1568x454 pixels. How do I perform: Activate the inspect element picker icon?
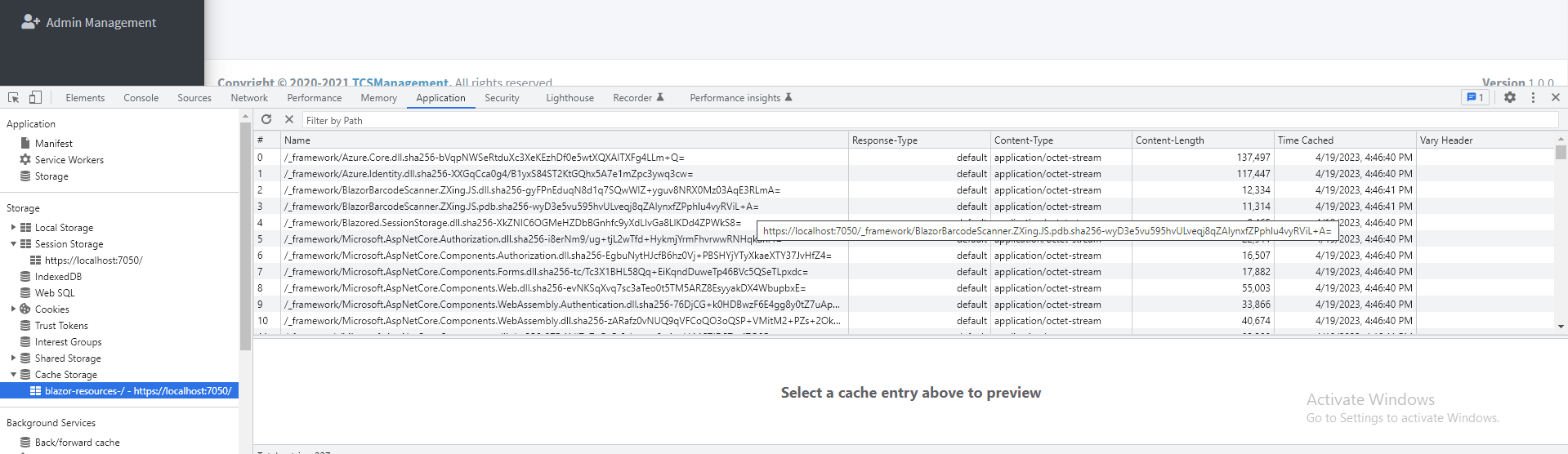(x=14, y=97)
